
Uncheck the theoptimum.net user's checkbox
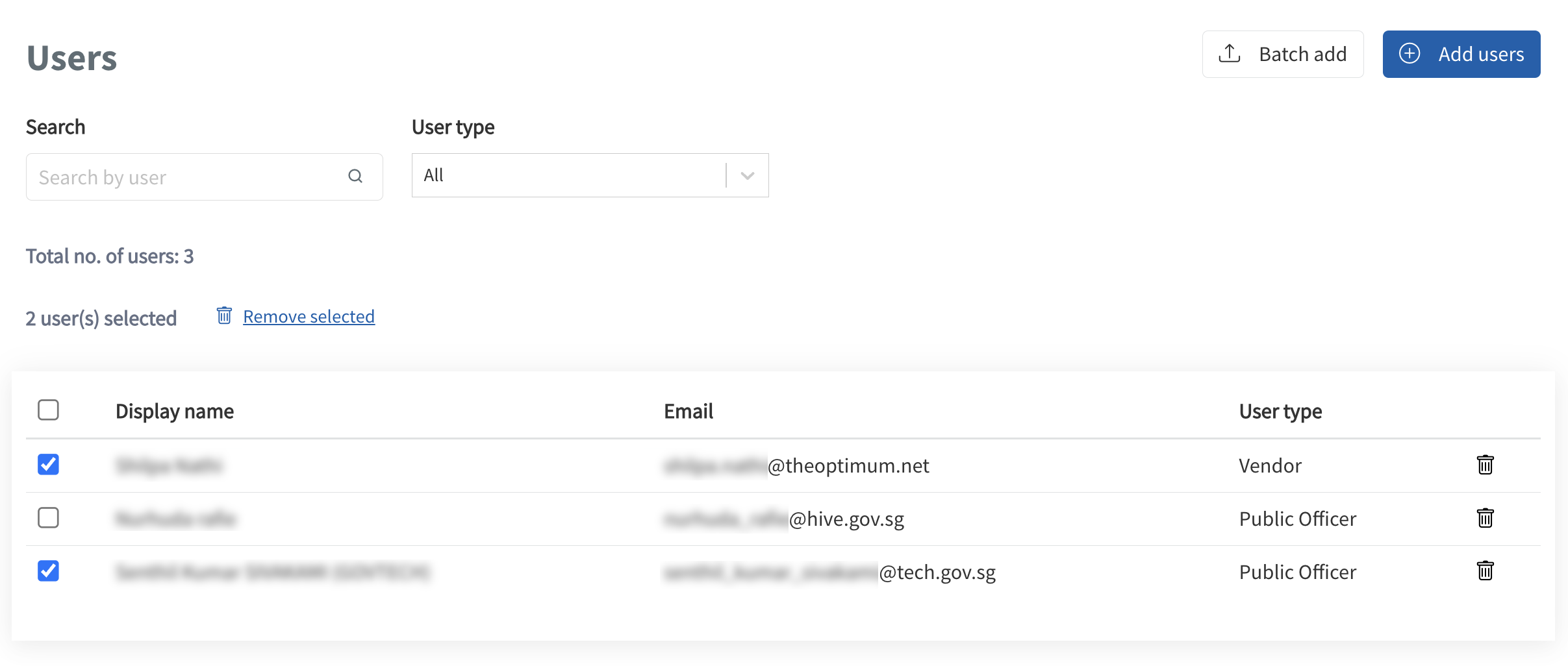(48, 465)
